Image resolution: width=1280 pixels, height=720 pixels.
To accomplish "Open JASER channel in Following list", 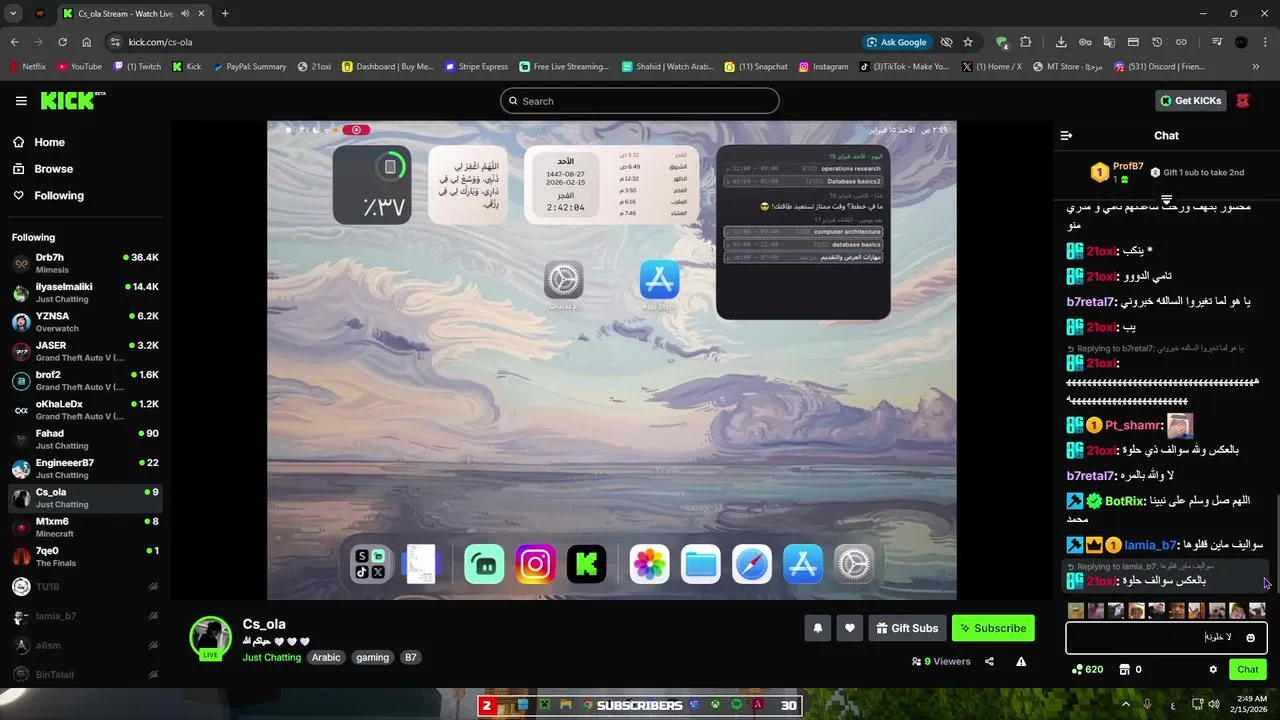I will coord(85,351).
